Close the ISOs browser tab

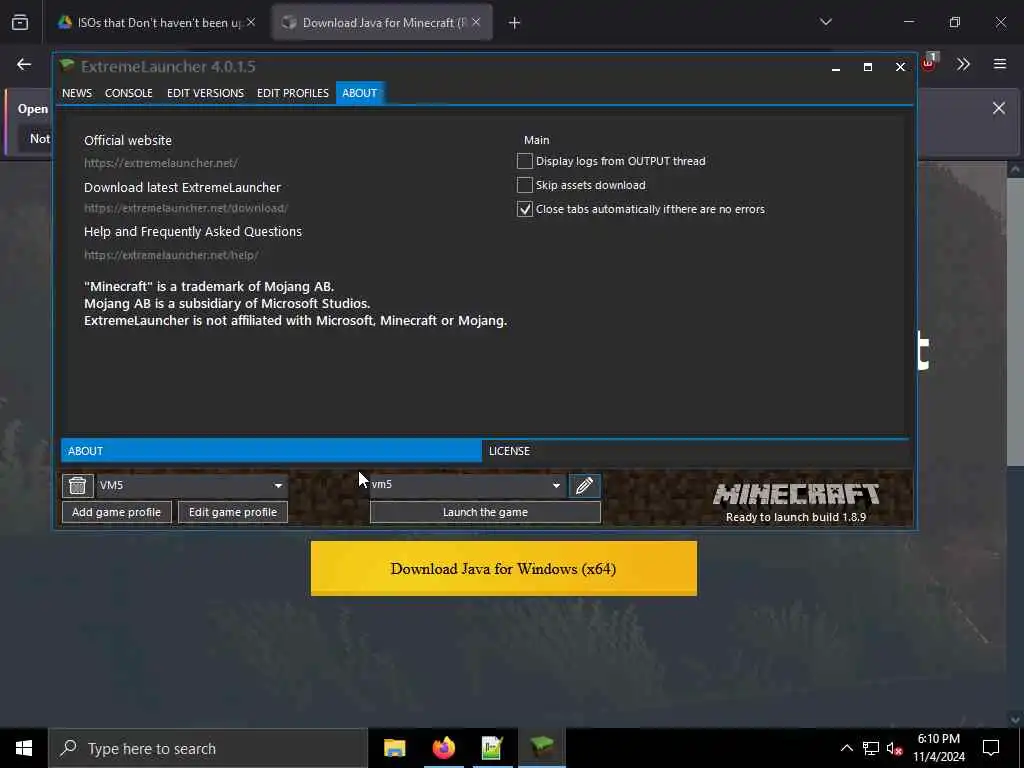coord(251,22)
